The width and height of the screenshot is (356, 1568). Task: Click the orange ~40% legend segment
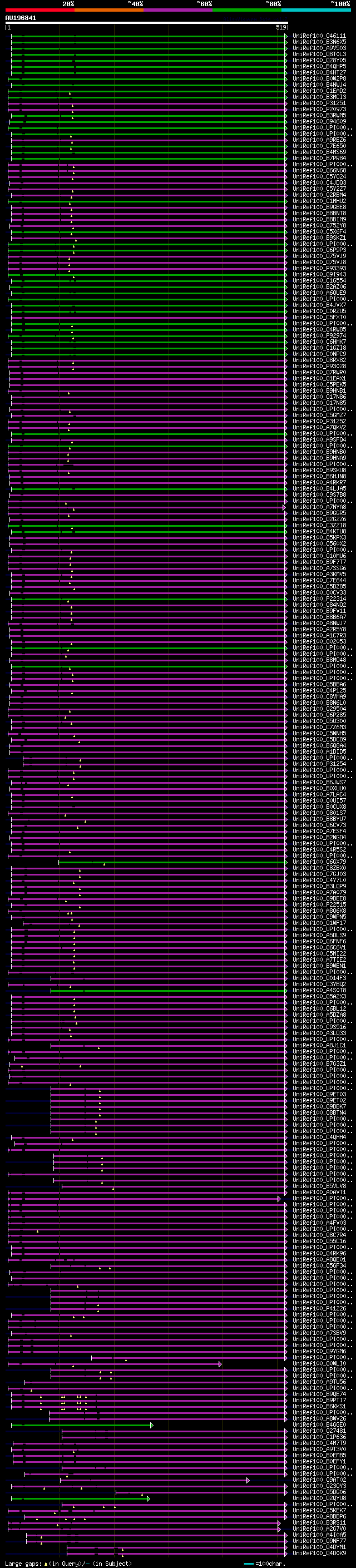point(109,10)
